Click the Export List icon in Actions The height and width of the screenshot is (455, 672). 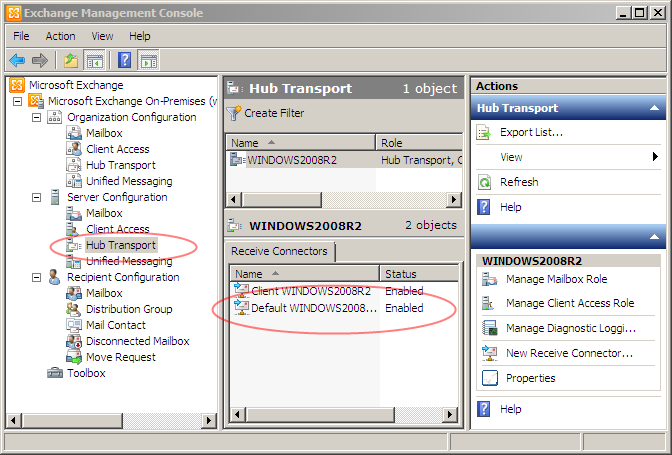[485, 132]
